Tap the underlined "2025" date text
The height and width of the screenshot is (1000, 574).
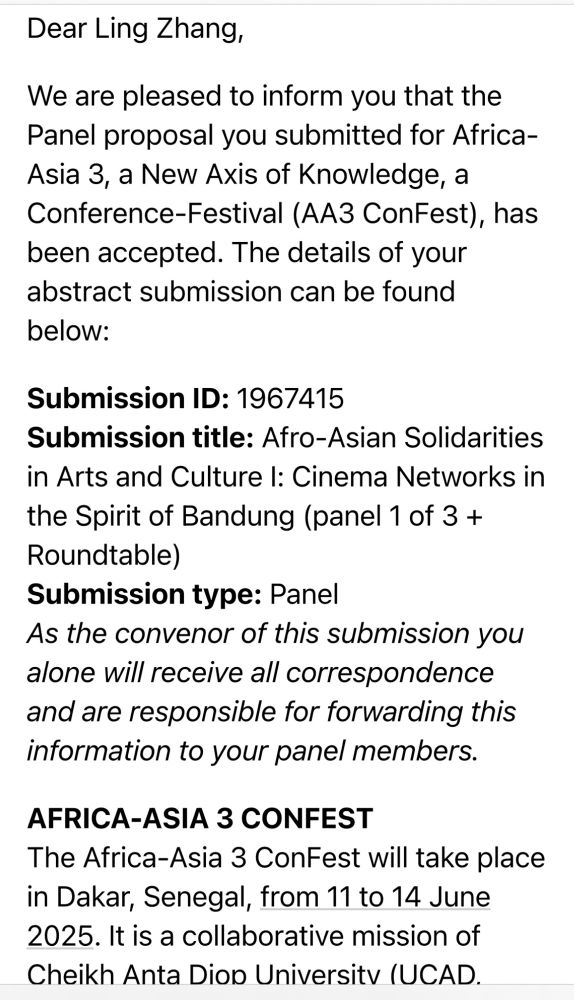coord(61,936)
